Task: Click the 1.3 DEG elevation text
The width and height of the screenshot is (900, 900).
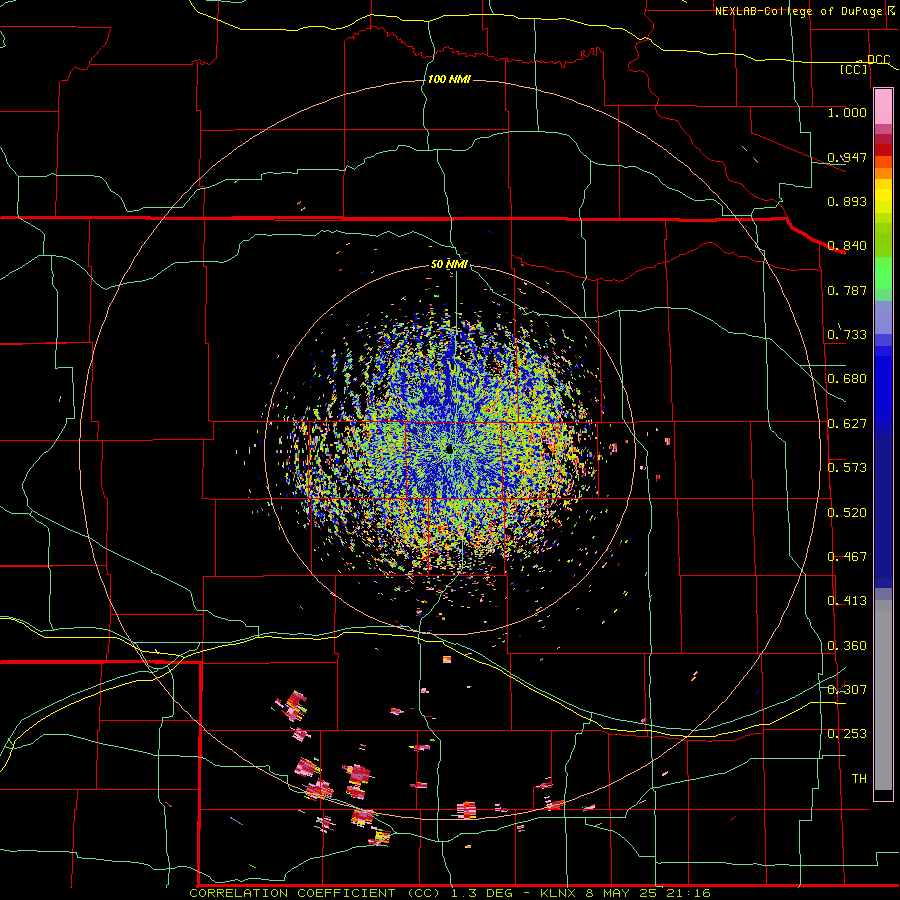Action: pyautogui.click(x=480, y=893)
